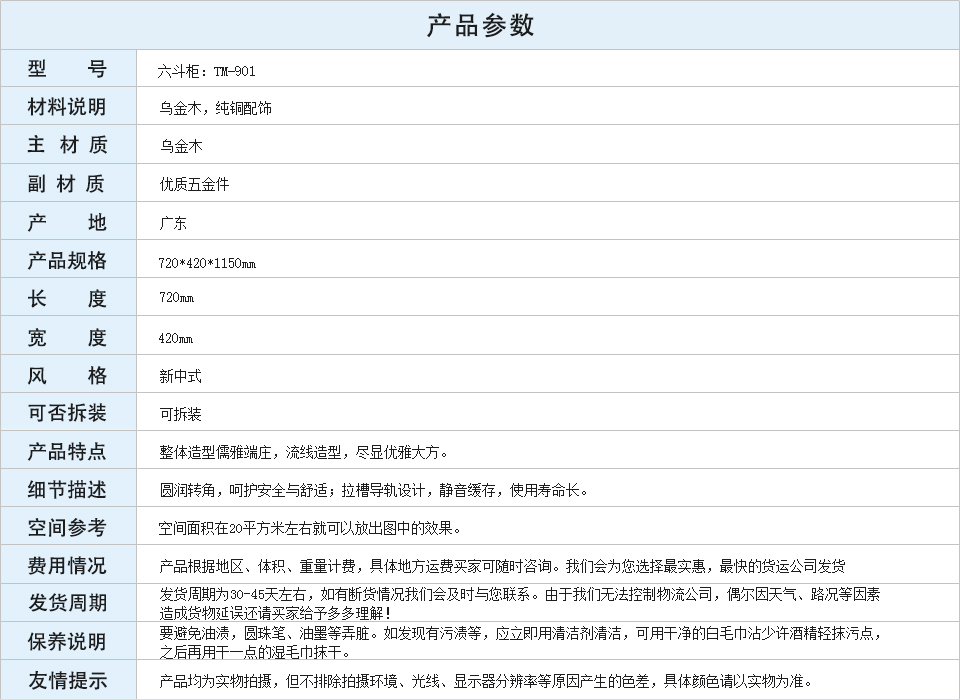Click the width value 420mm

[176, 338]
